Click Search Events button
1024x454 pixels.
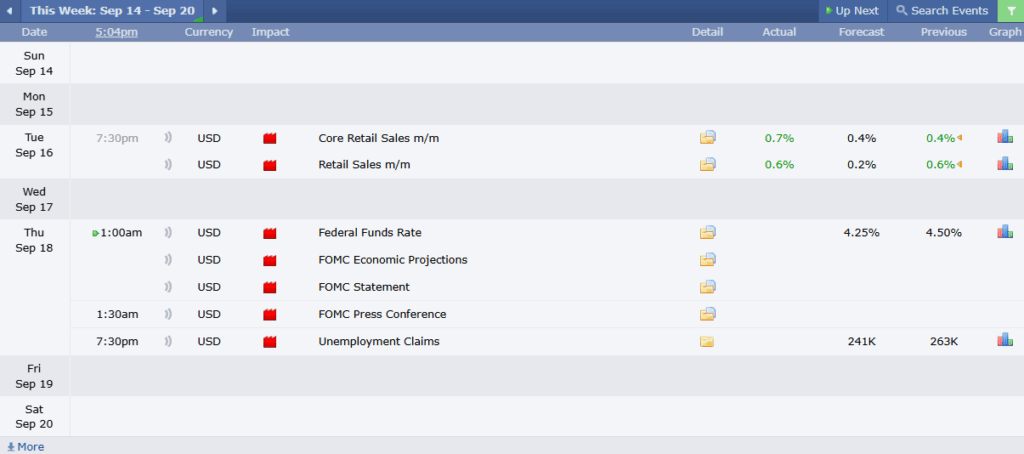coord(942,11)
